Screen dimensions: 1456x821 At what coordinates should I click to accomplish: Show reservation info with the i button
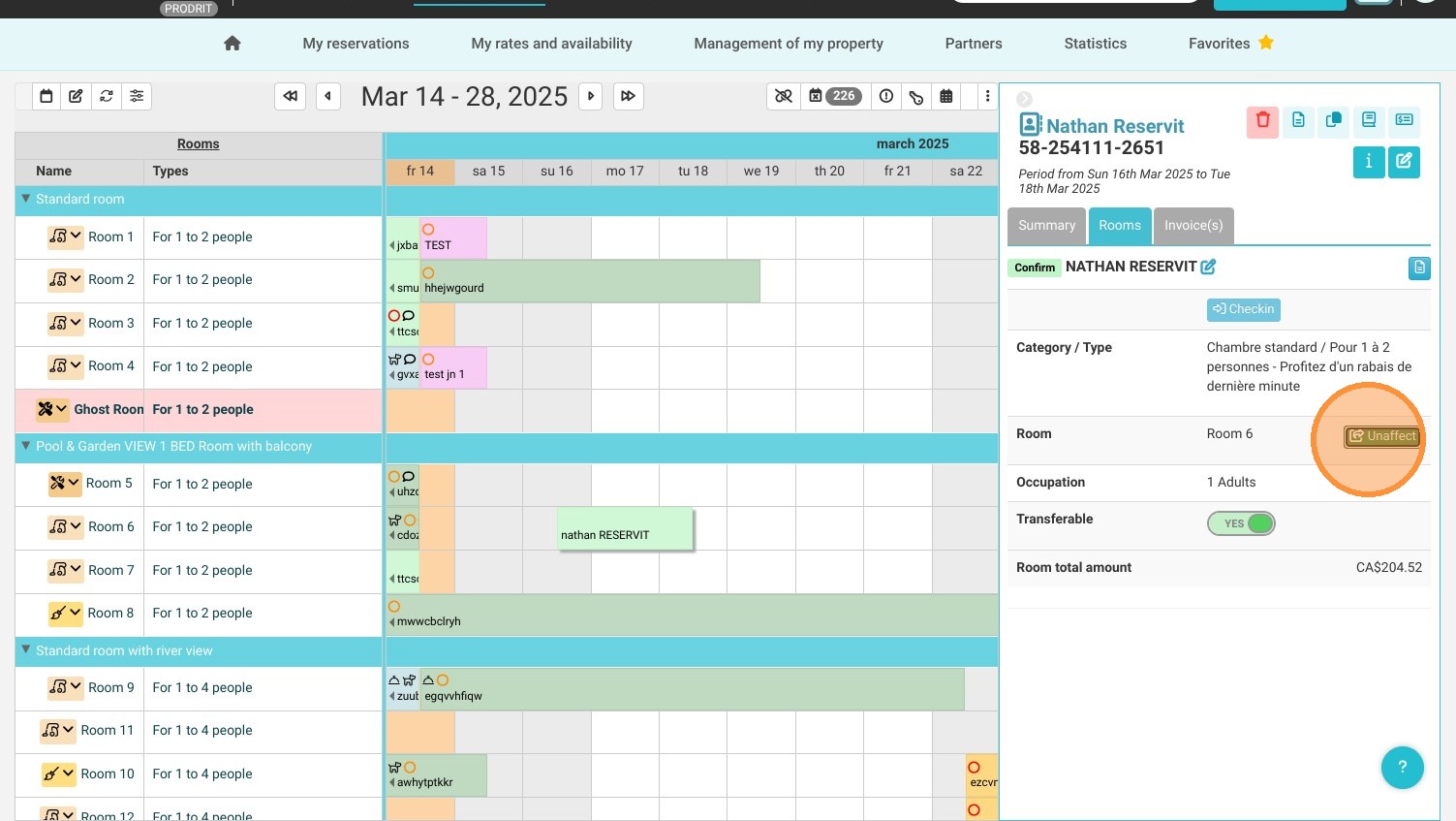pyautogui.click(x=1368, y=161)
